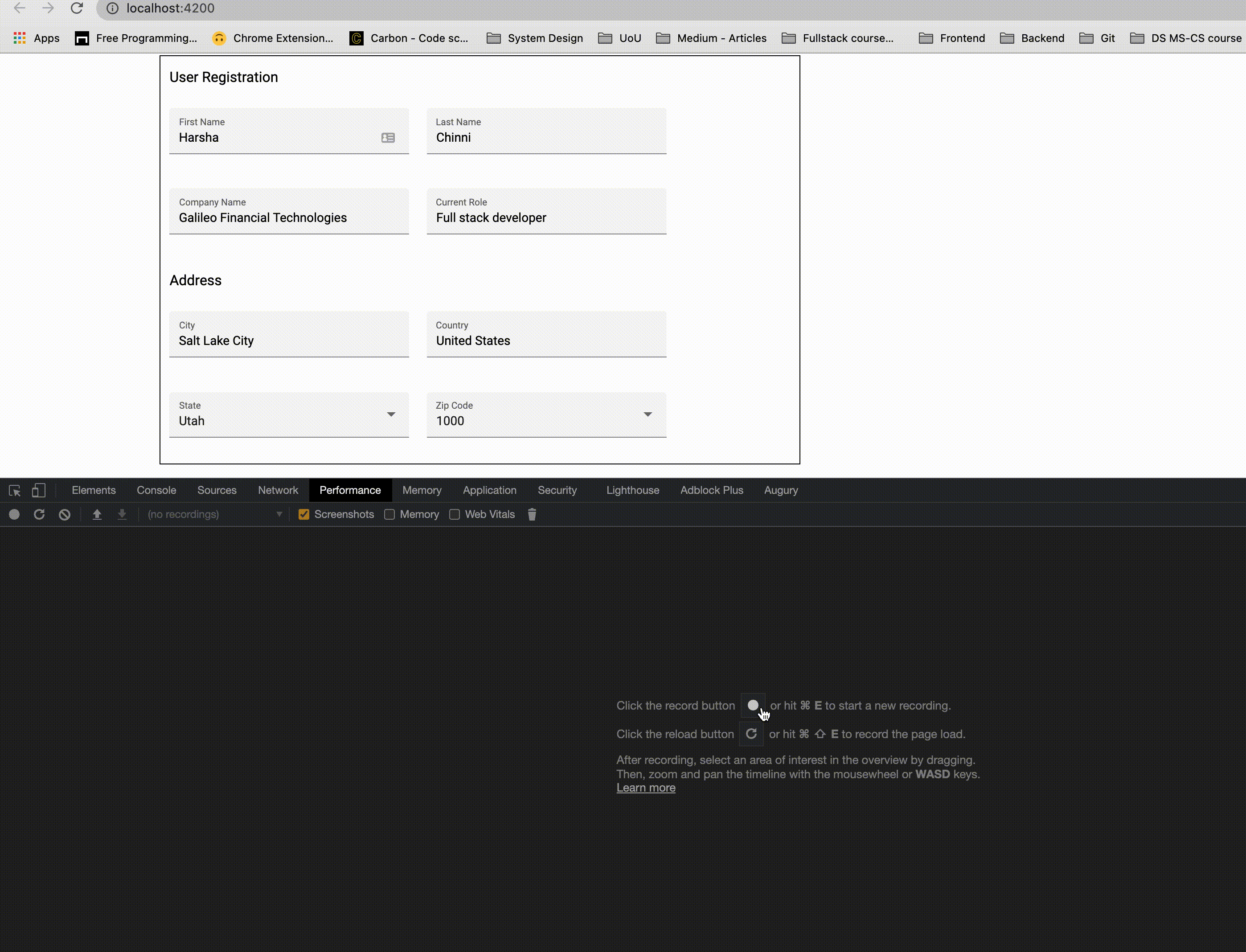The width and height of the screenshot is (1246, 952).
Task: Click the record button in the help text
Action: [x=753, y=706]
